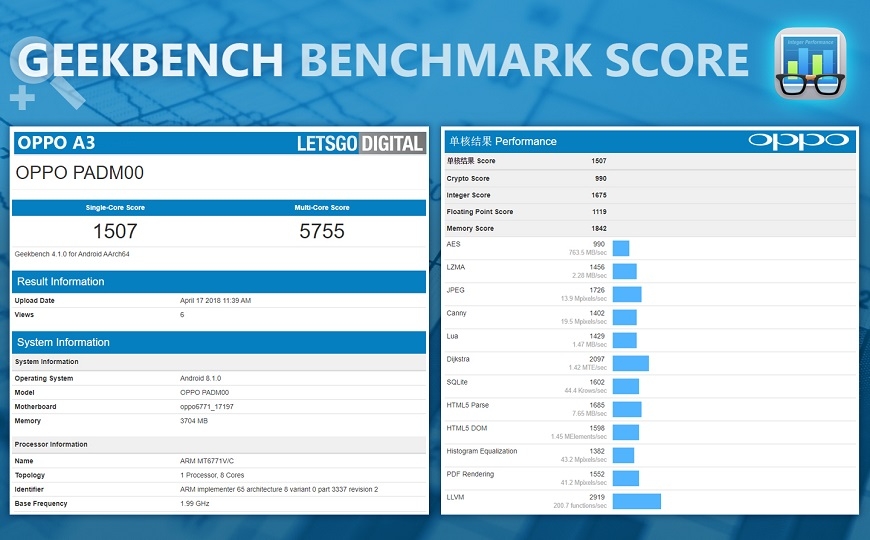Screen dimensions: 870x540
Task: Click the Memory Score value 1842
Action: 599,229
